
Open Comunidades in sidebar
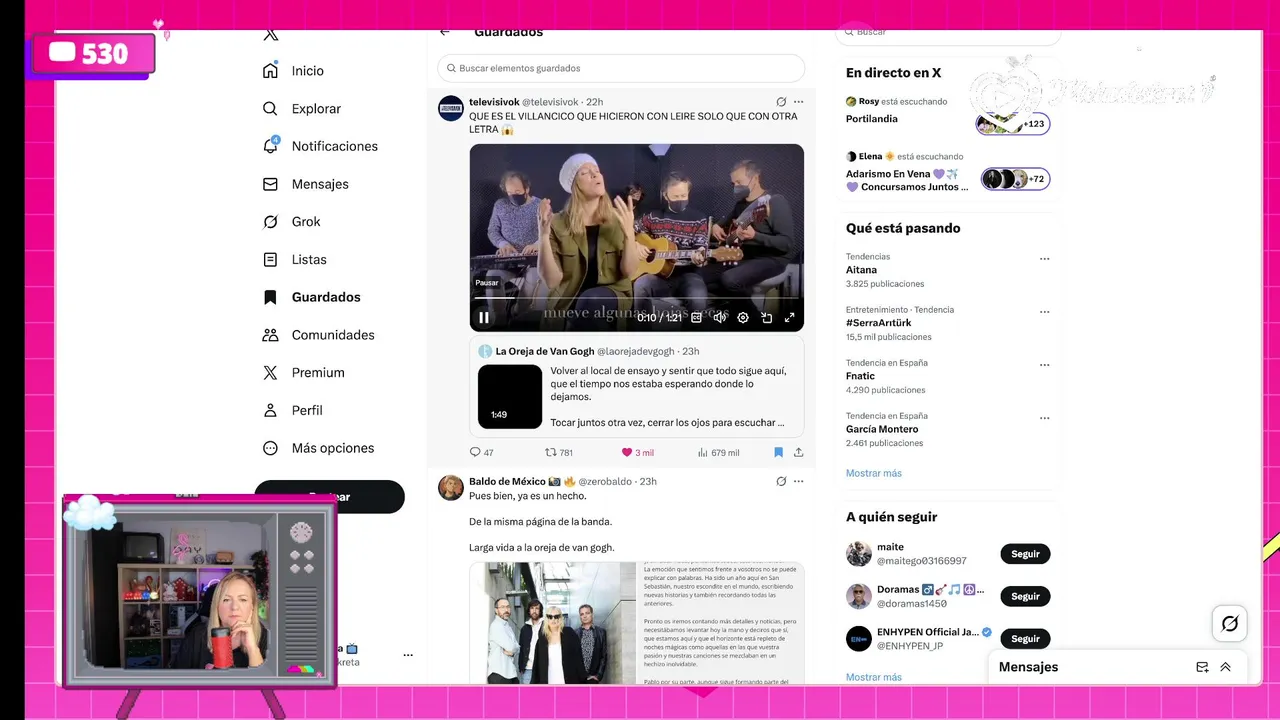[318, 335]
